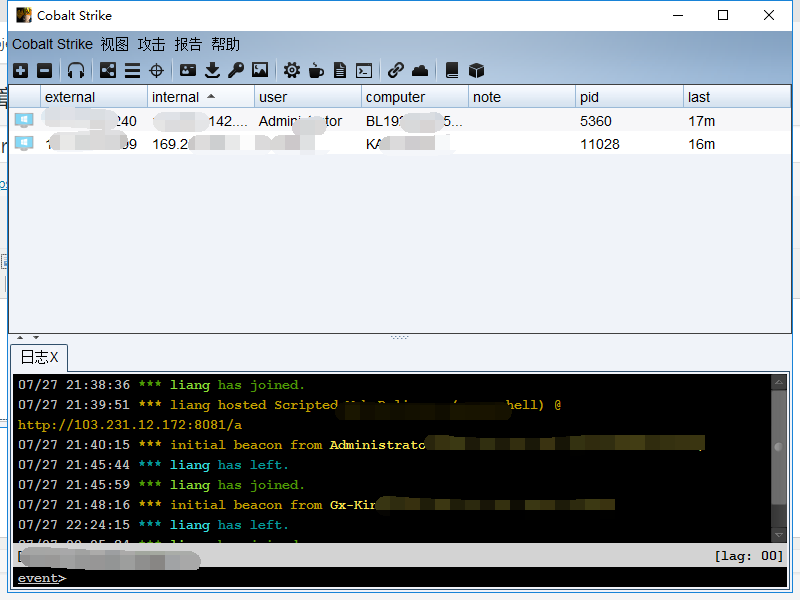Click the 21:45:59 liang has joined line
Image resolution: width=800 pixels, height=600 pixels.
point(161,485)
